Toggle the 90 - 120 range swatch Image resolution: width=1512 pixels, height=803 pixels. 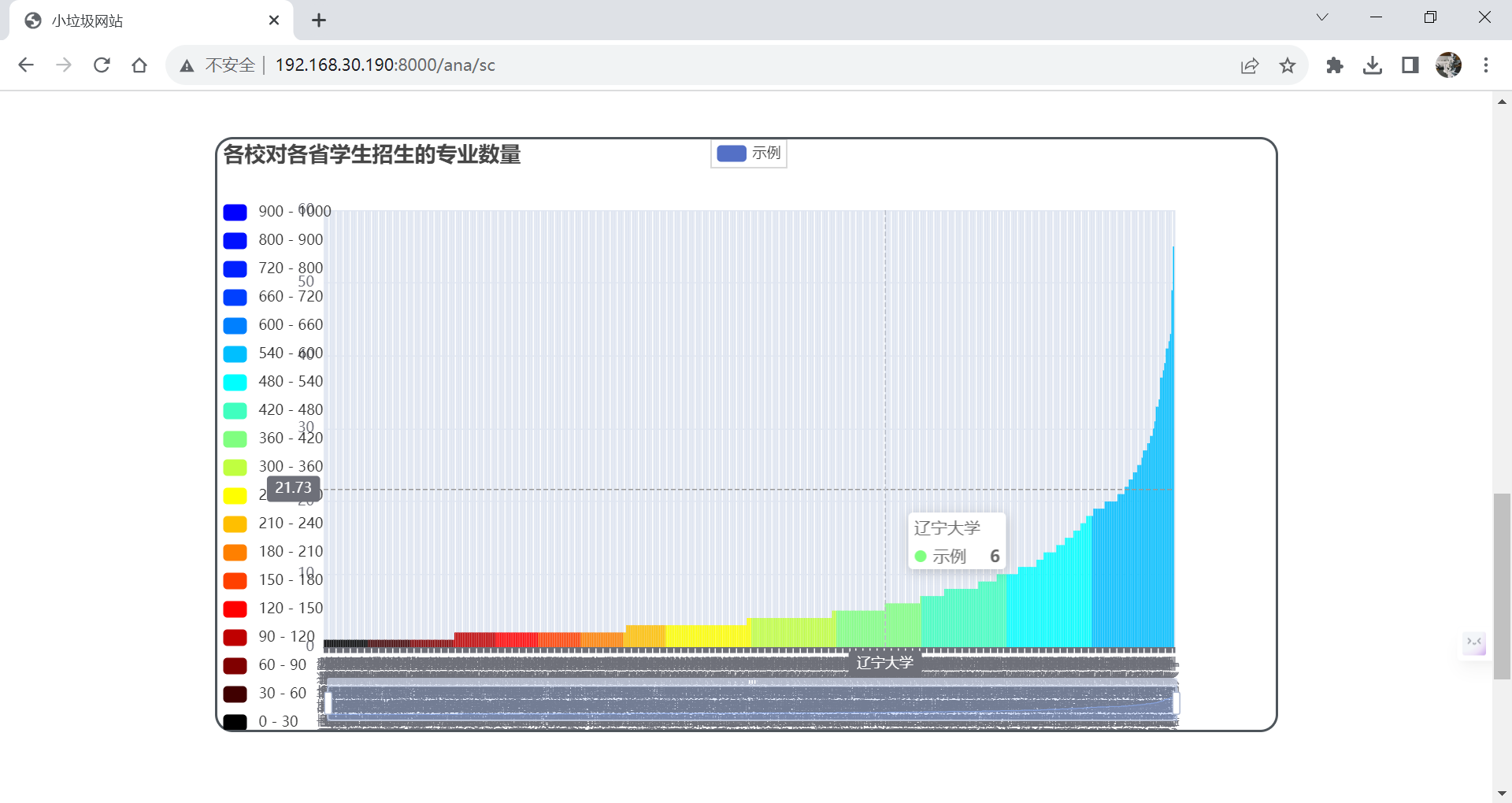(x=235, y=637)
